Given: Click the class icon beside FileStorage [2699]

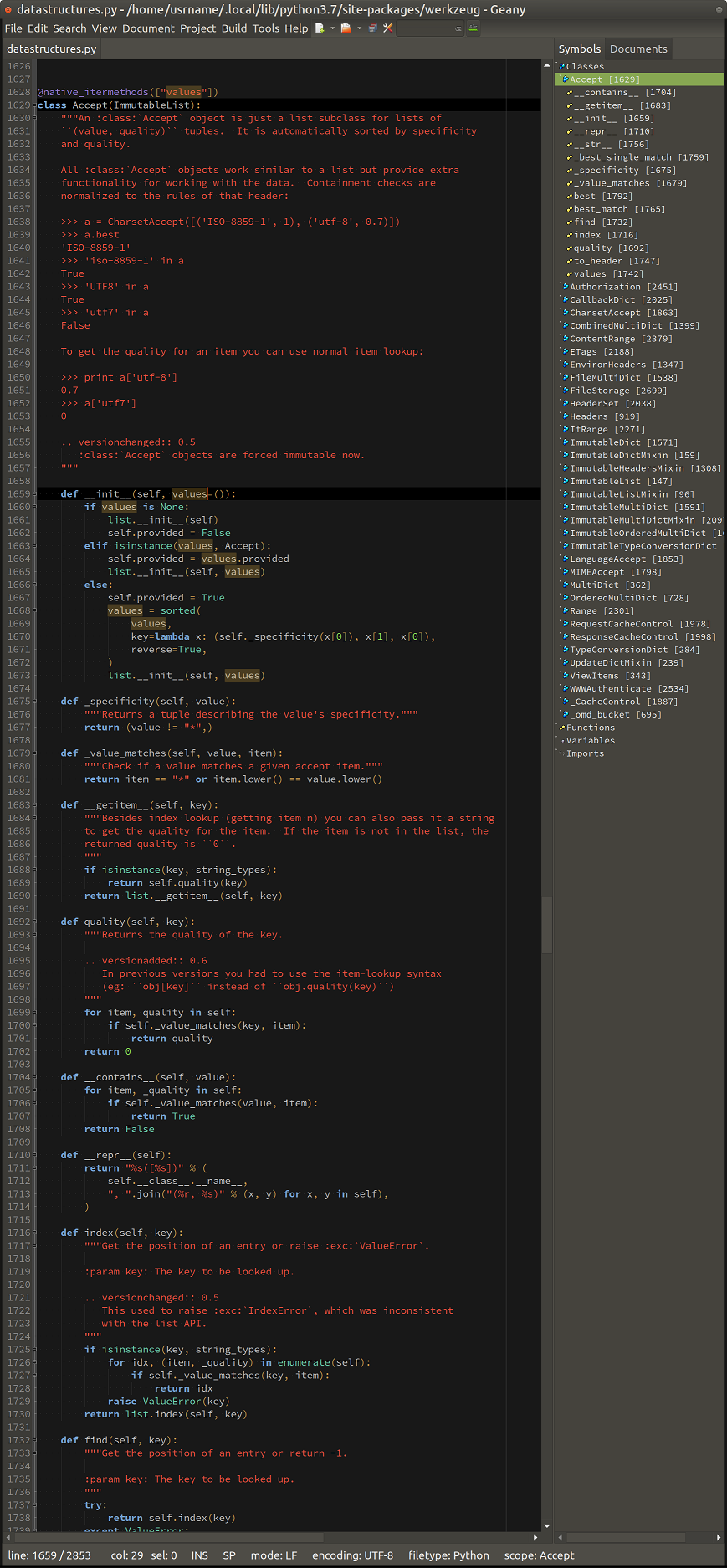Looking at the screenshot, I should [x=566, y=391].
